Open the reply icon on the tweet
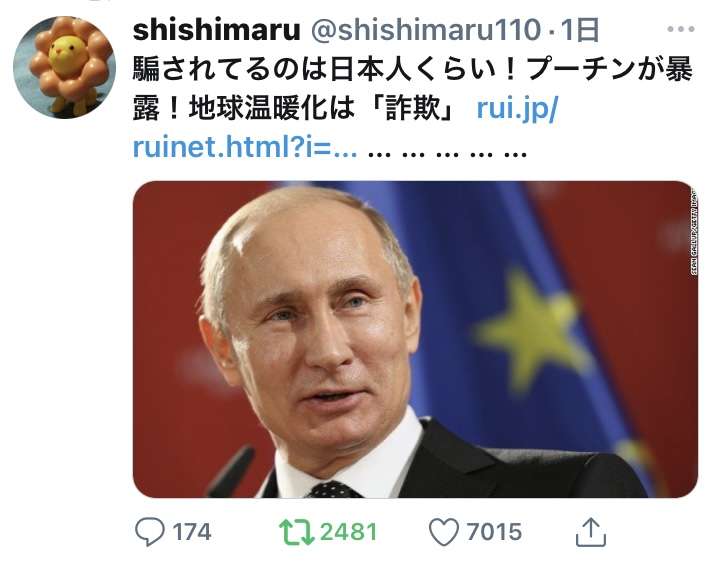This screenshot has height=561, width=716. point(150,531)
